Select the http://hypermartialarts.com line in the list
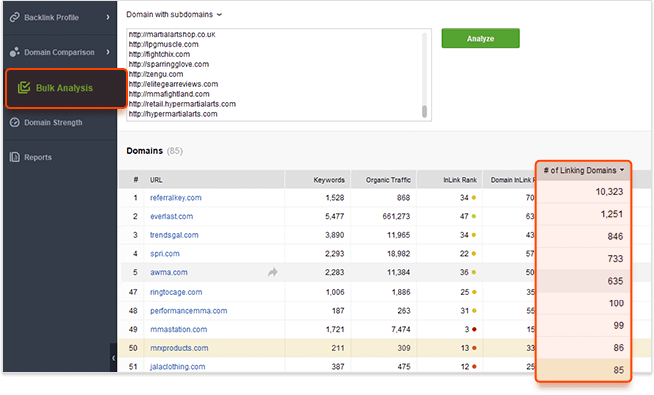Image resolution: width=654 pixels, height=395 pixels. [173, 114]
